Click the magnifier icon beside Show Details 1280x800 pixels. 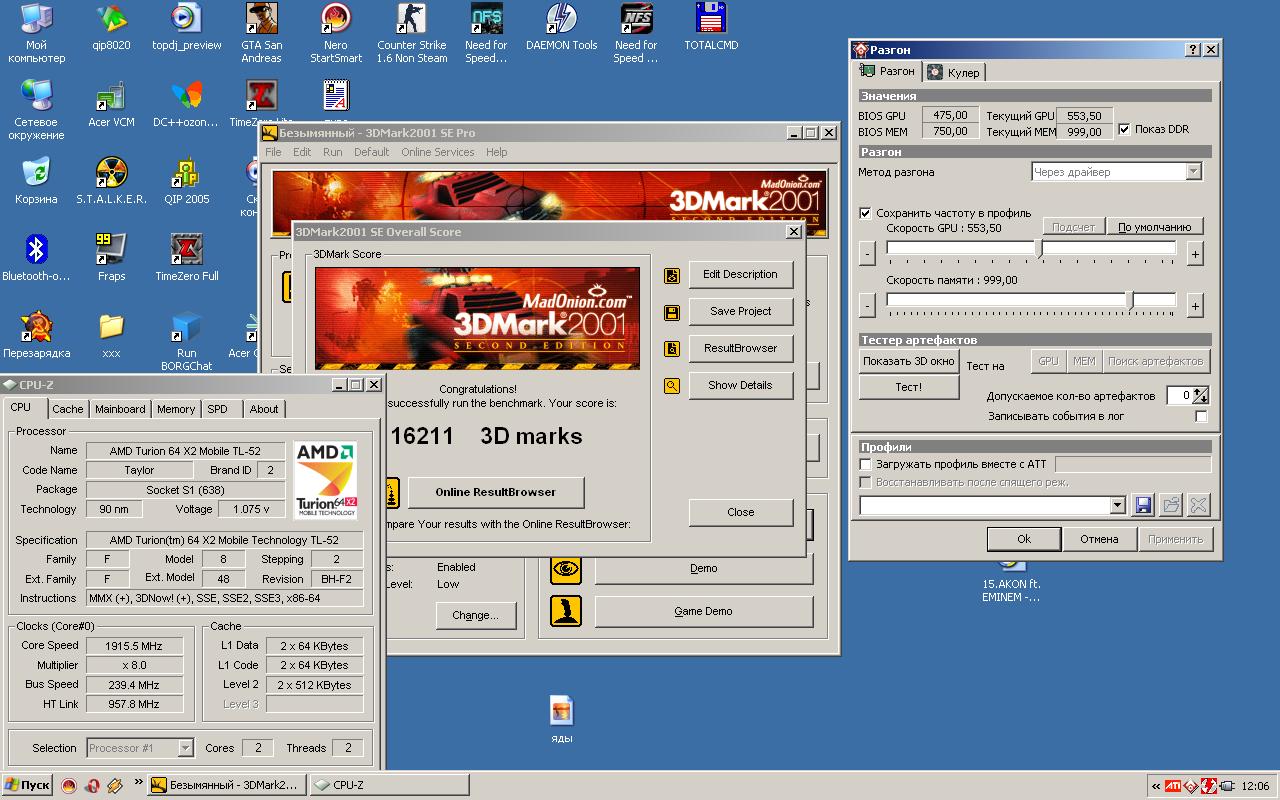[672, 386]
